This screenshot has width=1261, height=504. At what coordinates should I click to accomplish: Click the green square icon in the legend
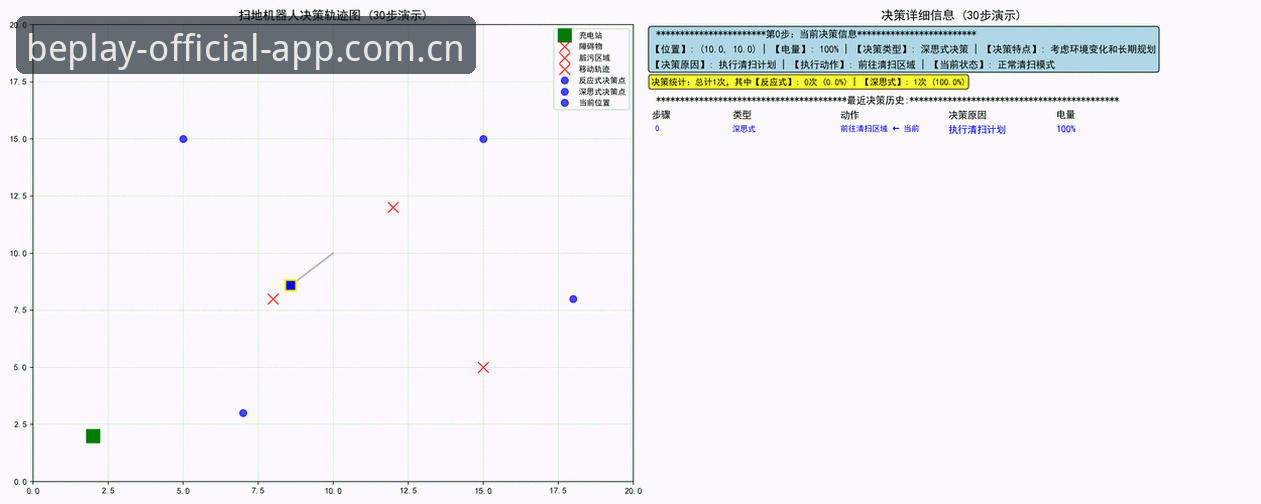click(565, 35)
